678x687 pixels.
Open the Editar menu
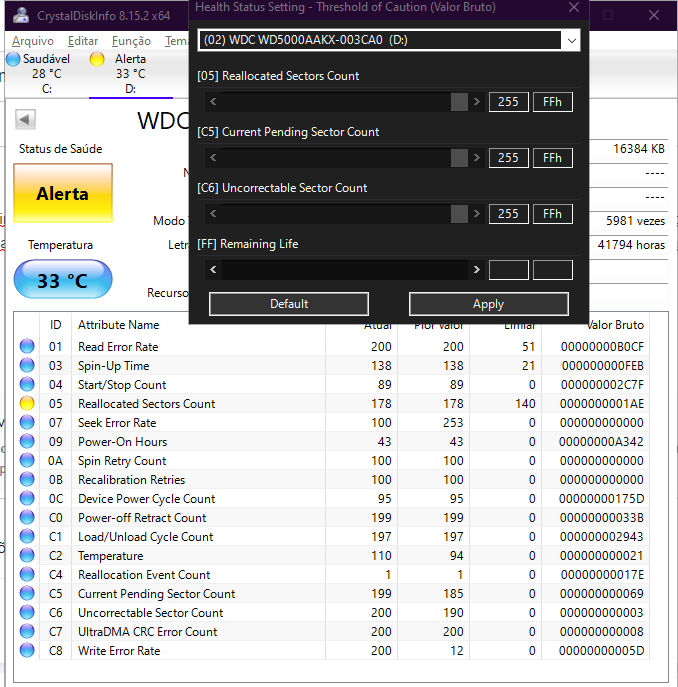(x=83, y=41)
